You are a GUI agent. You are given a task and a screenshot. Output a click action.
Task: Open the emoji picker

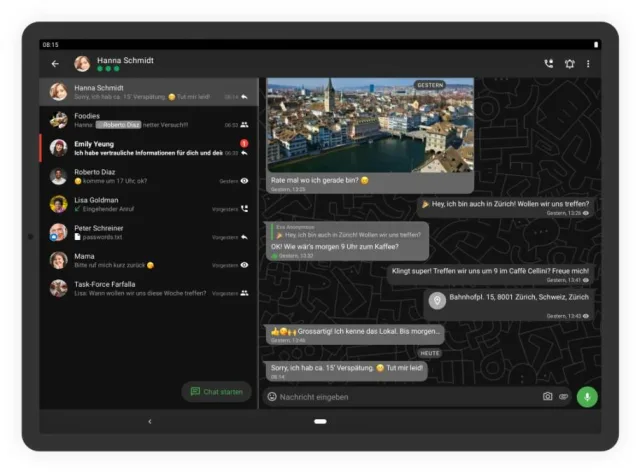pyautogui.click(x=272, y=397)
